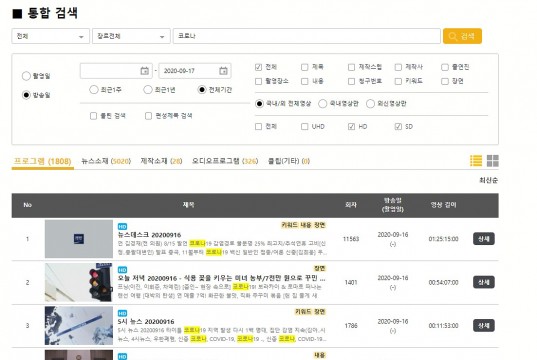The width and height of the screenshot is (537, 360).
Task: Check the 키워드 checkbox
Action: point(398,81)
